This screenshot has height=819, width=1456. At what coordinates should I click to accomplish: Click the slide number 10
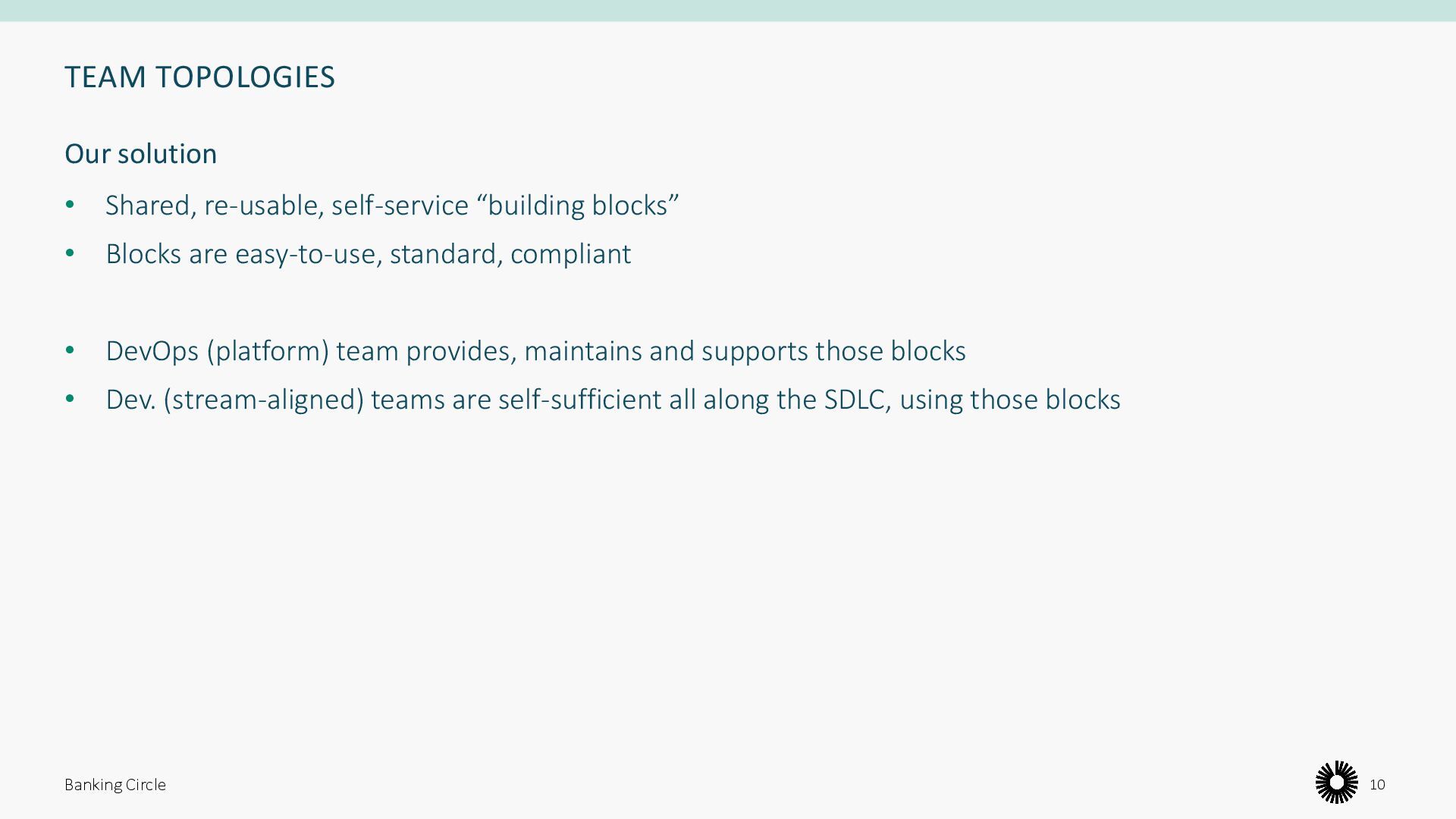(1377, 785)
